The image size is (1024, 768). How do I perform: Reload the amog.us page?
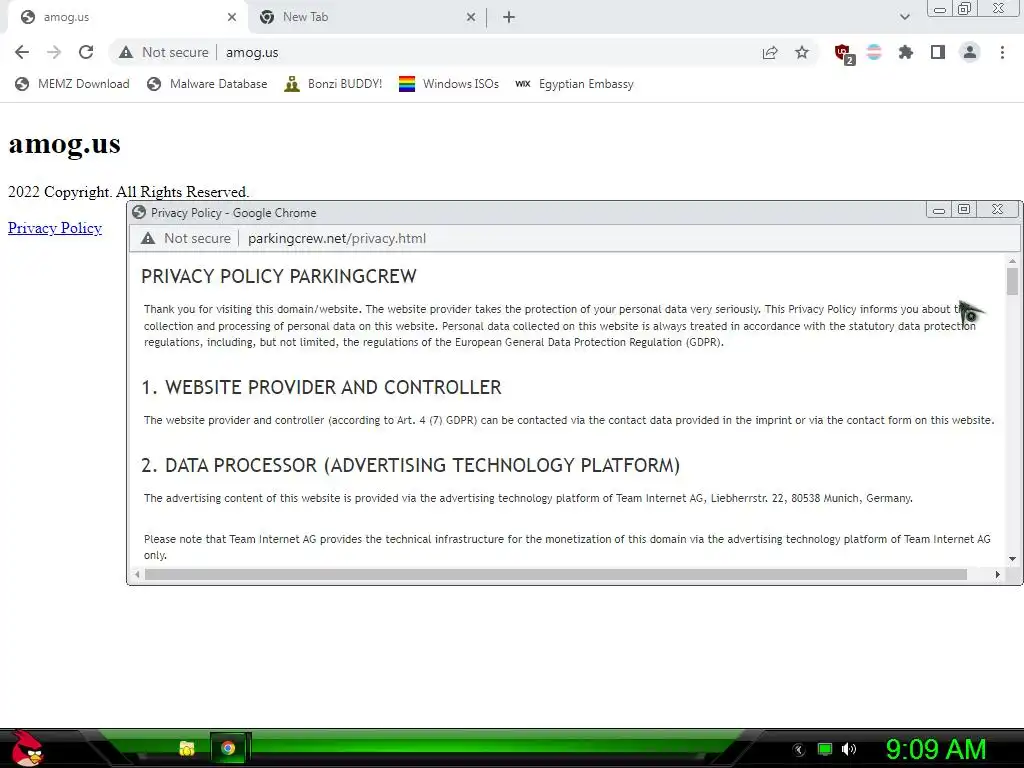86,52
